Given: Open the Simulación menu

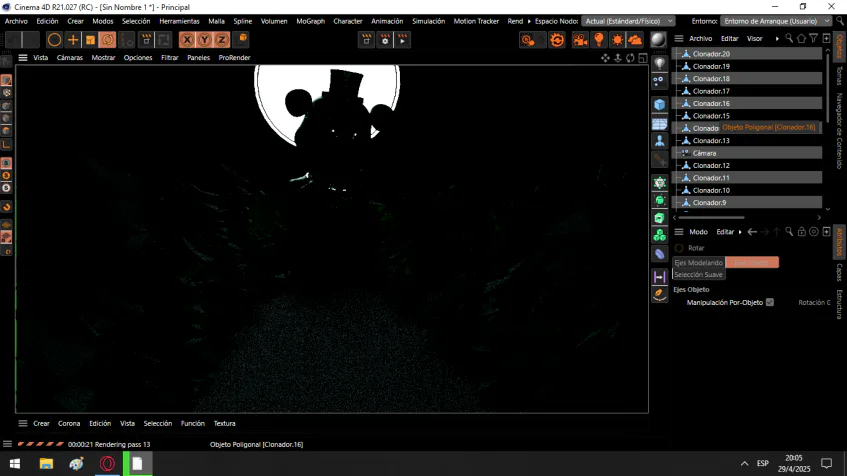Looking at the screenshot, I should pyautogui.click(x=428, y=21).
